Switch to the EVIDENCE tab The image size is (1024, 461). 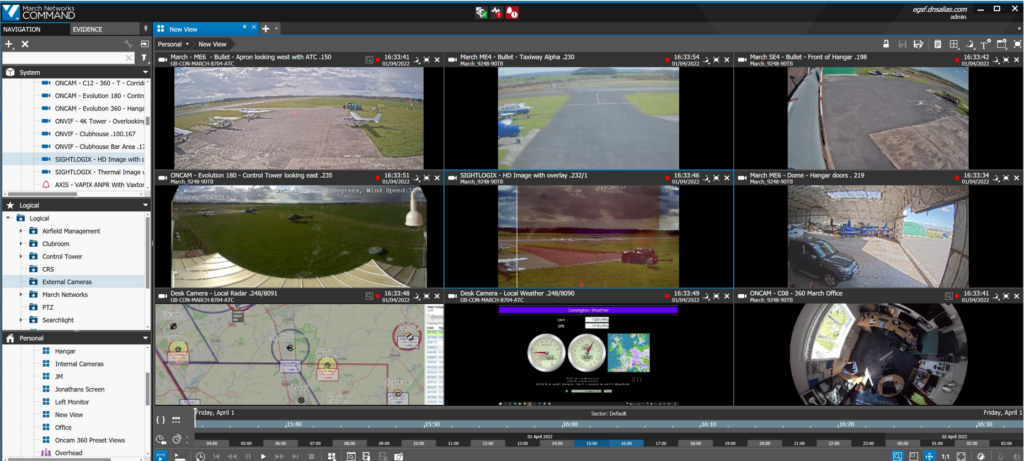coord(87,29)
